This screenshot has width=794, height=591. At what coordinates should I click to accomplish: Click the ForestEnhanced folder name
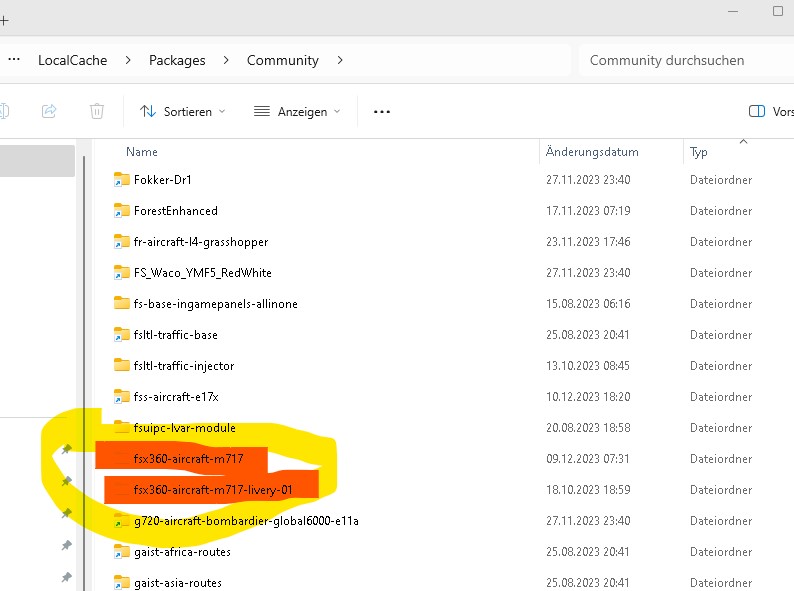[176, 211]
